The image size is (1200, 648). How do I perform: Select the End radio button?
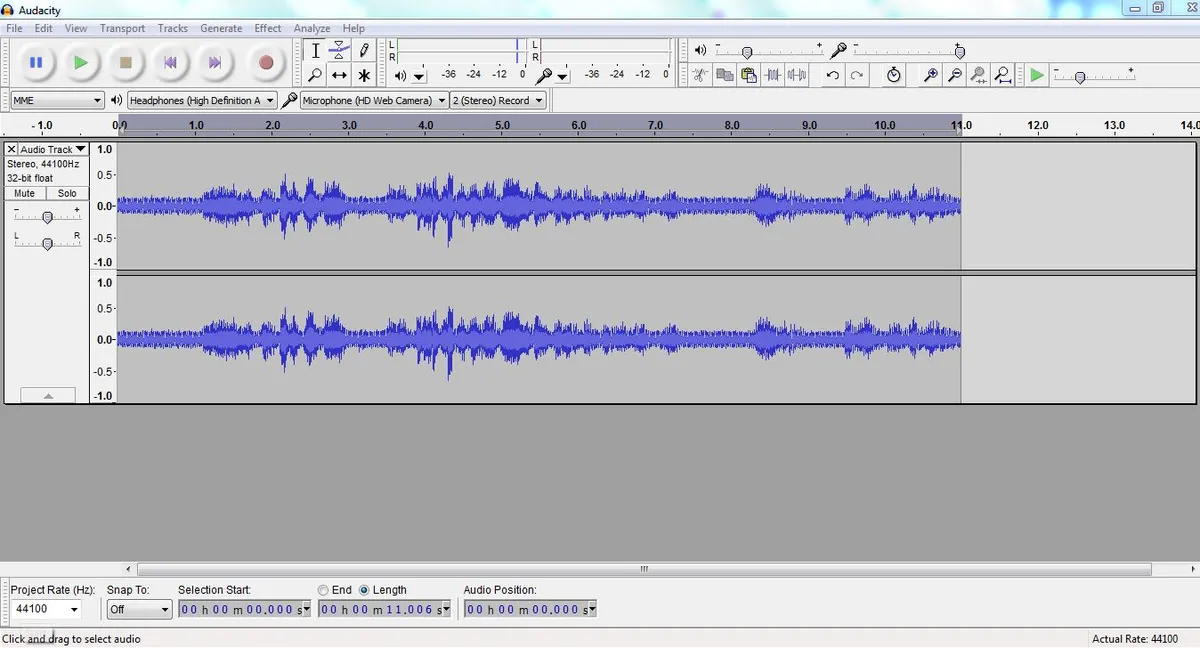(x=323, y=590)
